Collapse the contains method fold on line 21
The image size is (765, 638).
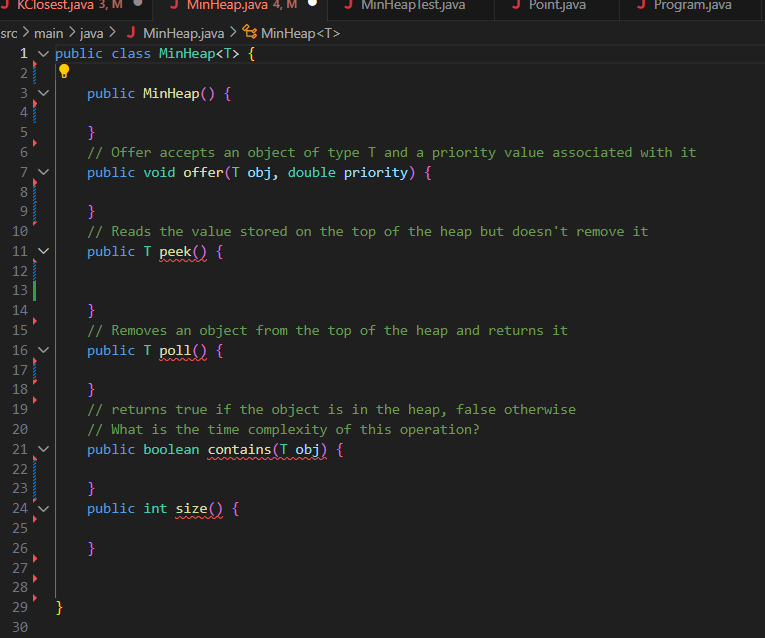43,449
